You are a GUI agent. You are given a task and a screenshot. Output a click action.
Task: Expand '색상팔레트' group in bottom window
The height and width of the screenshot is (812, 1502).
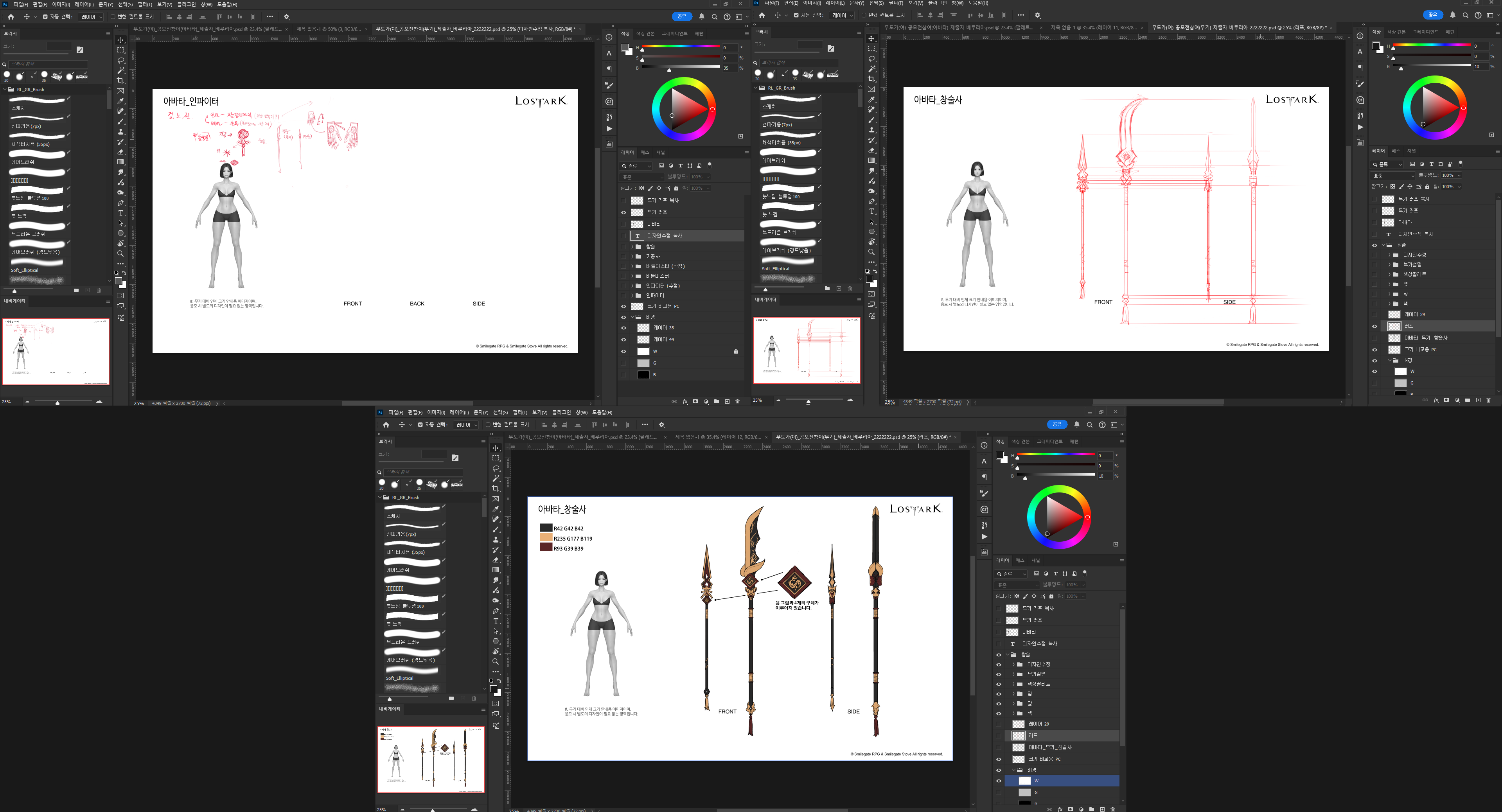click(x=1013, y=684)
